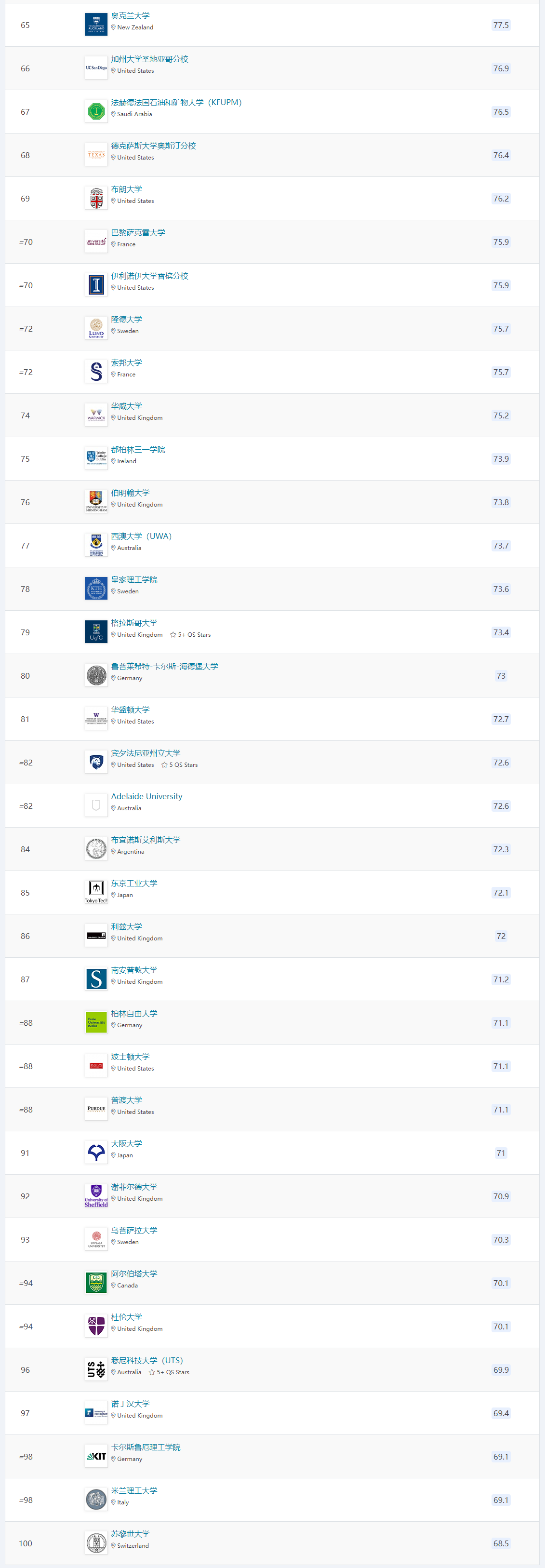Open the 加州大学圣地亚哥分校 link
545x1568 pixels.
point(150,59)
